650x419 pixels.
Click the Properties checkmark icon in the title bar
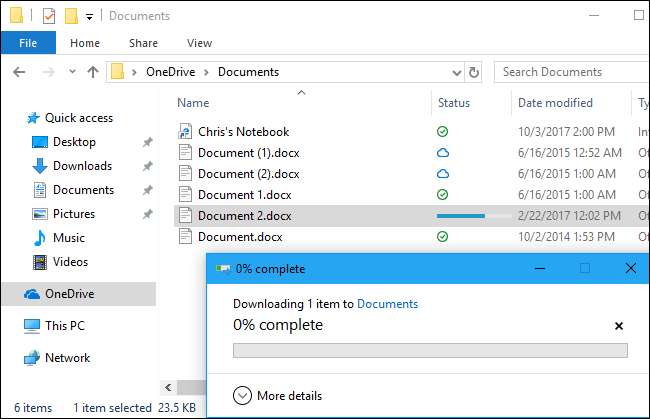49,16
